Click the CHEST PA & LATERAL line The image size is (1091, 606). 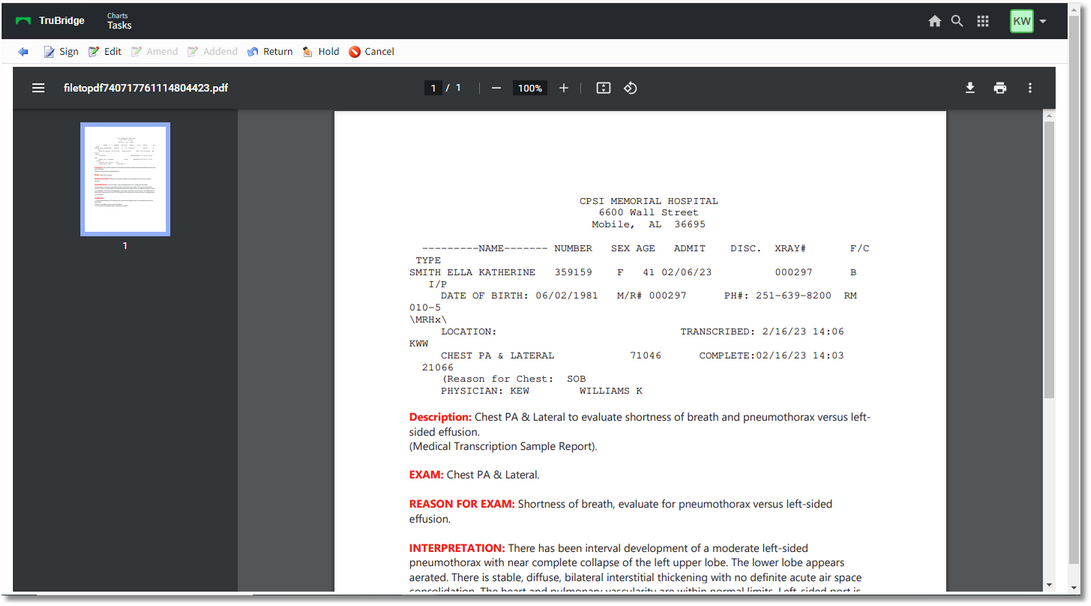[497, 356]
